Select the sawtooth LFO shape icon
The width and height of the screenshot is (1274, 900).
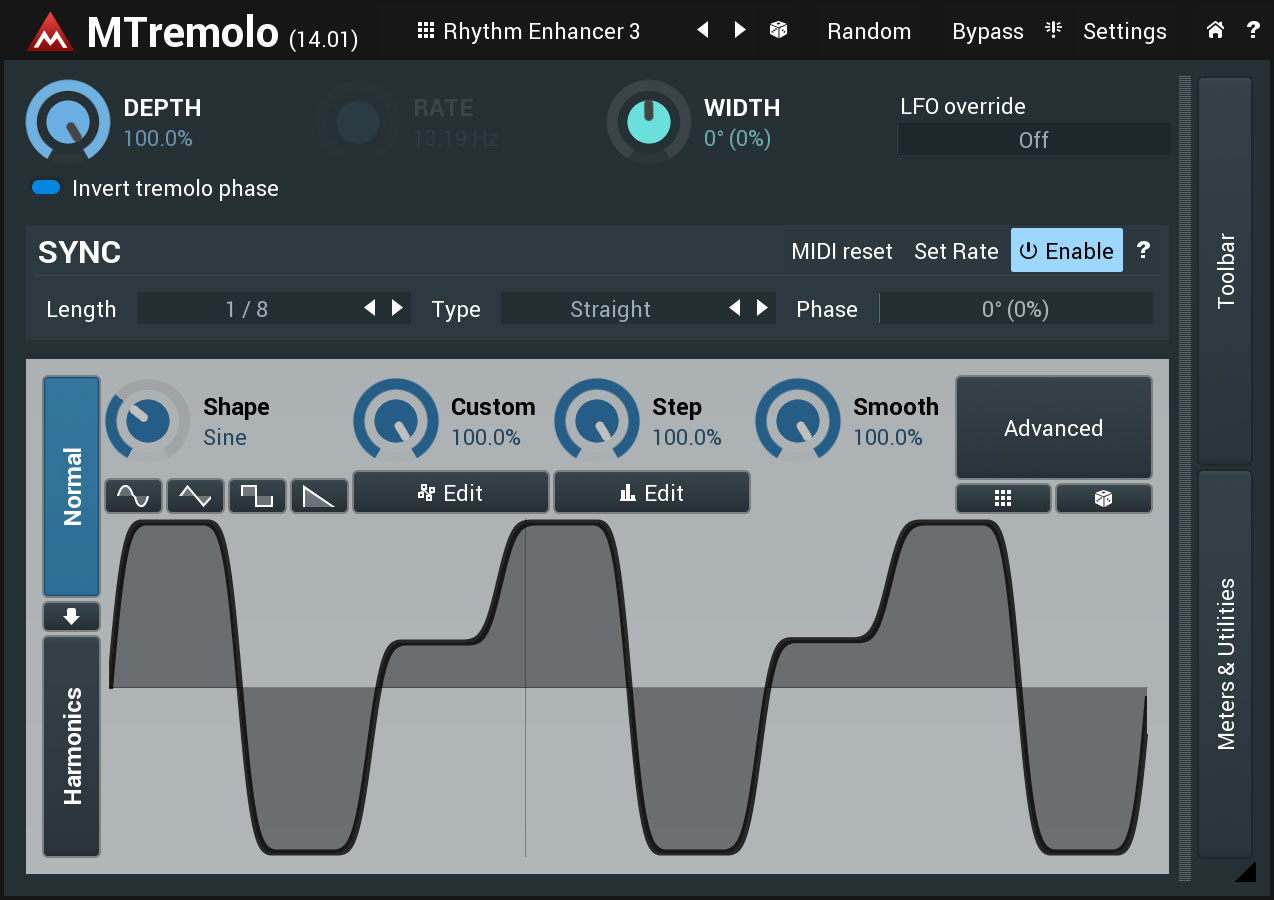(x=318, y=495)
